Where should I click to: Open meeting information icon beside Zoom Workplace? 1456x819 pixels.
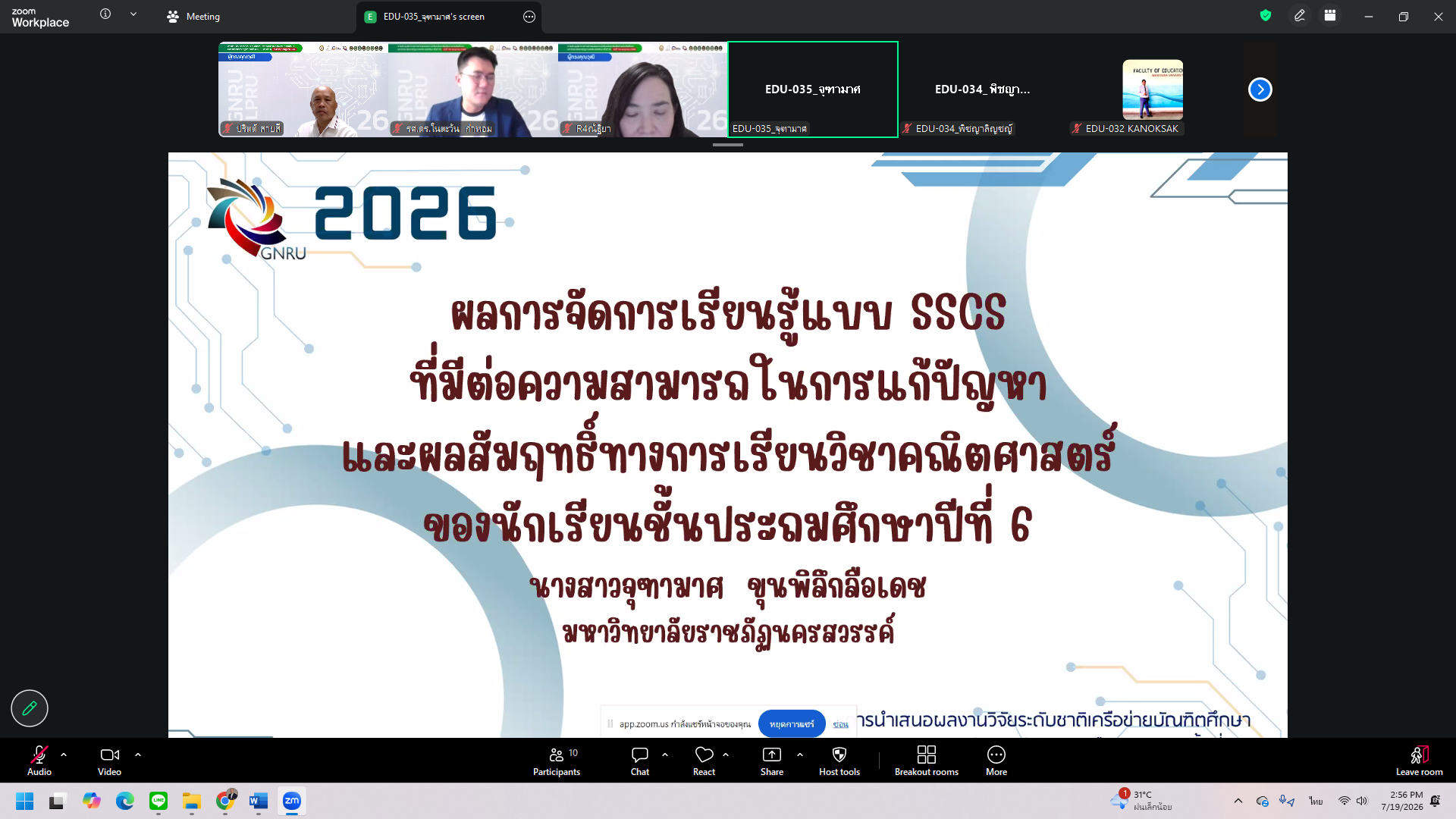[105, 14]
